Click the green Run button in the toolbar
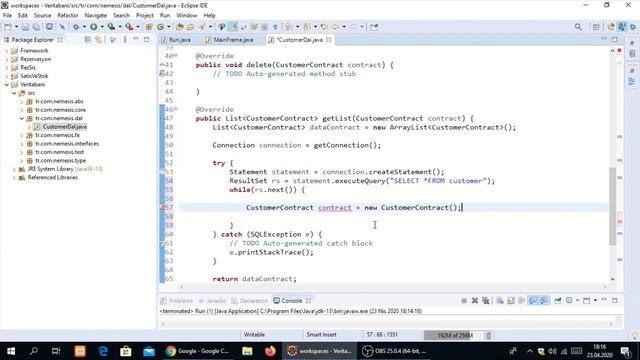 [x=93, y=27]
